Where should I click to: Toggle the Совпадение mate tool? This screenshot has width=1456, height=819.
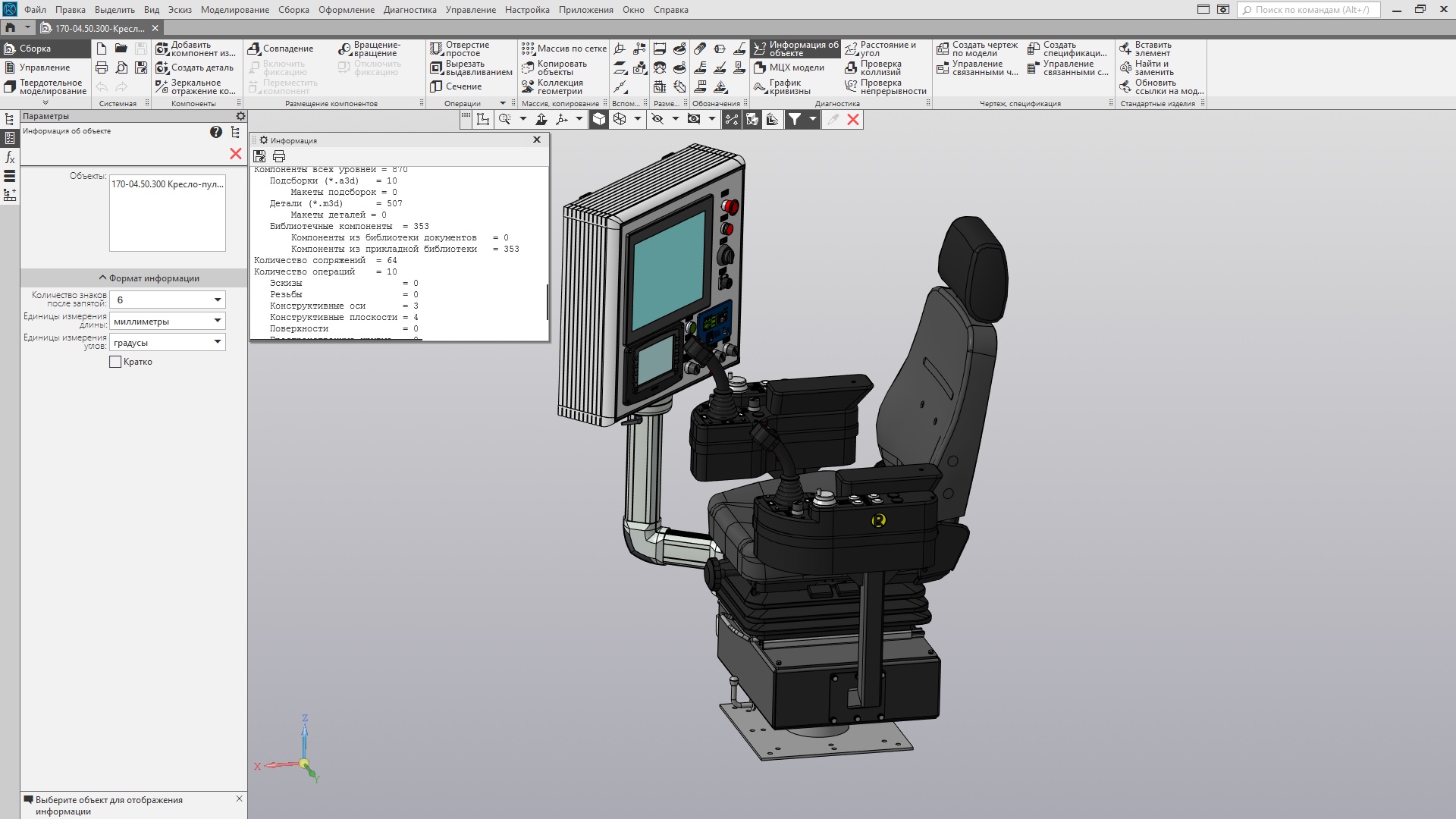click(x=281, y=49)
